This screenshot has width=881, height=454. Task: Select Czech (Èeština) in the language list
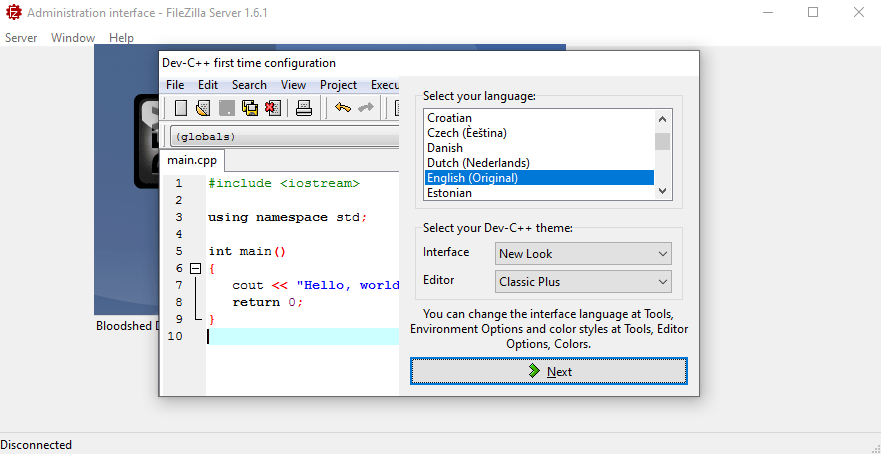539,133
